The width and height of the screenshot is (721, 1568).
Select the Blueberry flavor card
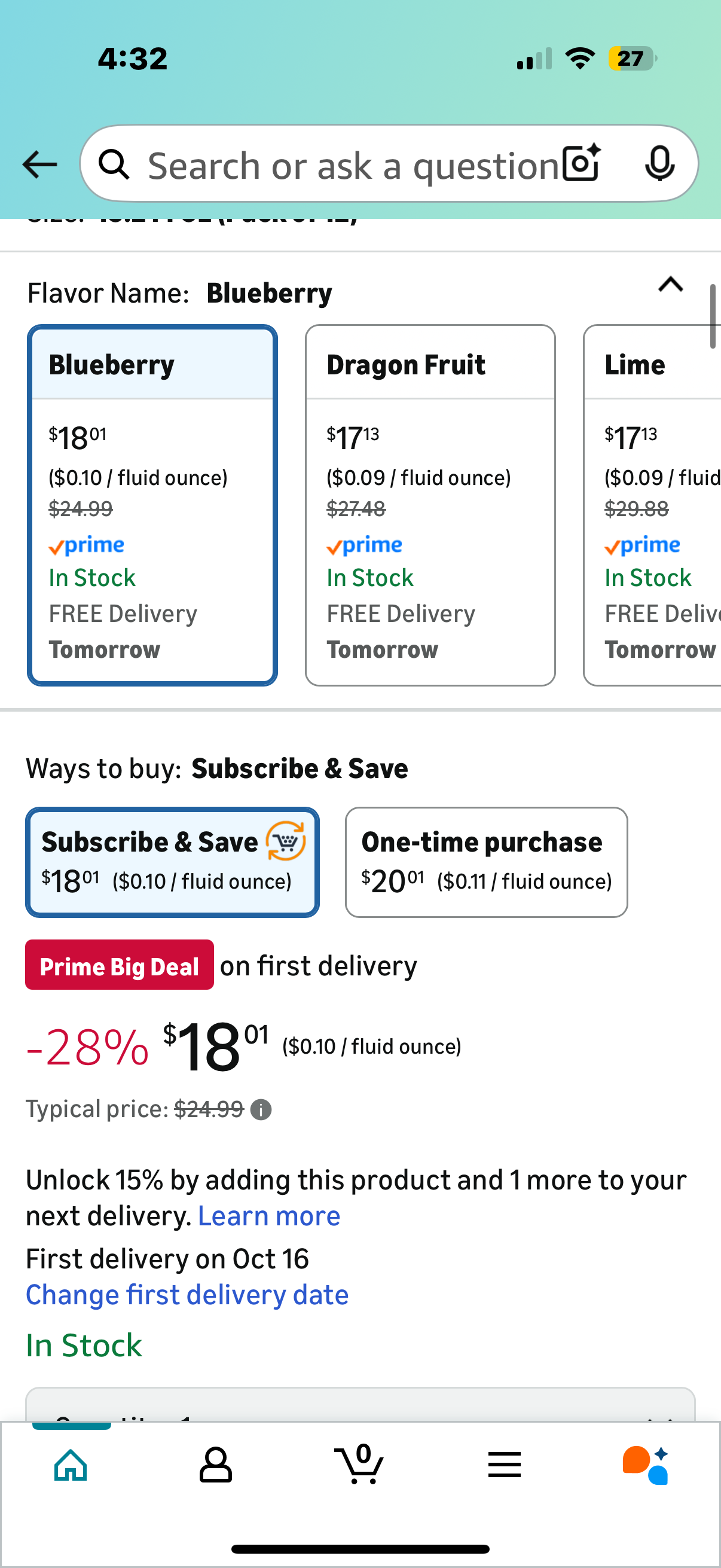pyautogui.click(x=152, y=505)
